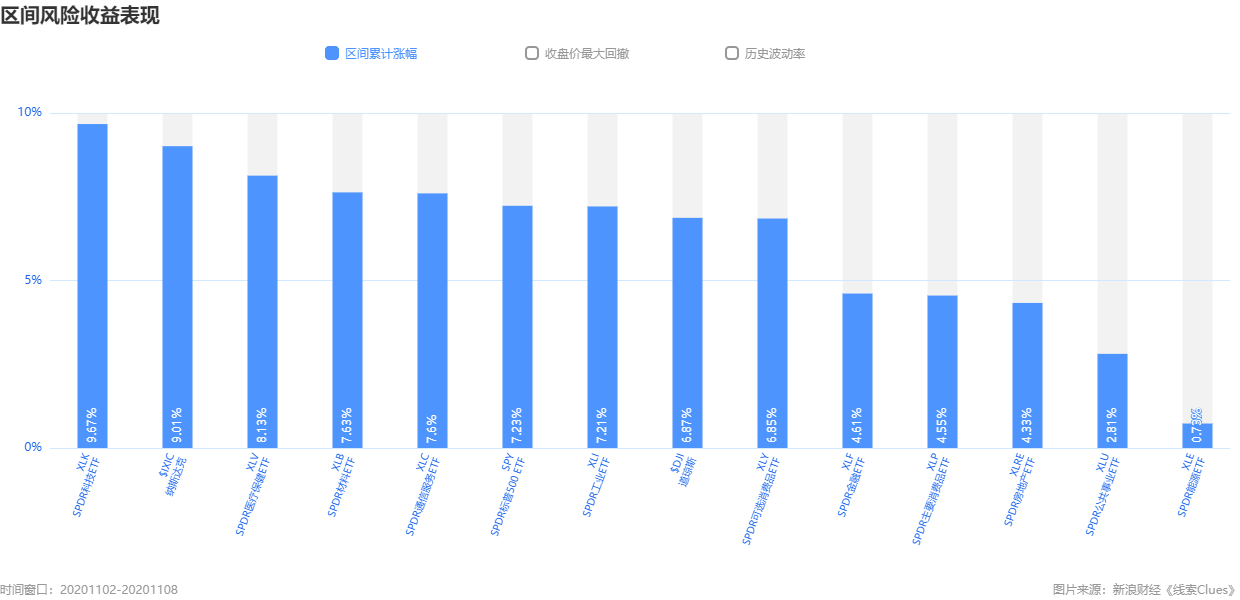Enable the 历史波动率 legend series

[x=732, y=53]
